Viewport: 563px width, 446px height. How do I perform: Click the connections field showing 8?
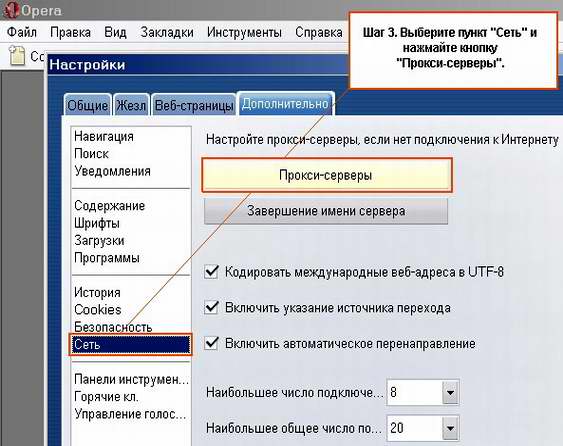pos(414,392)
